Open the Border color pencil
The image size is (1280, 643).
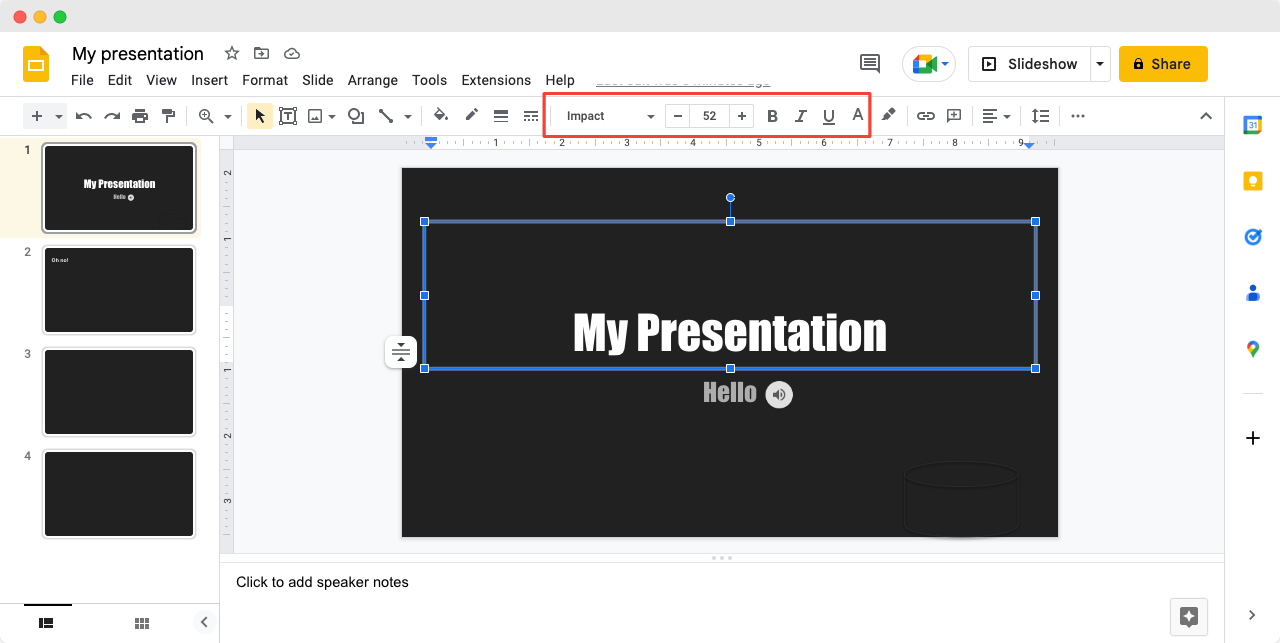point(471,116)
